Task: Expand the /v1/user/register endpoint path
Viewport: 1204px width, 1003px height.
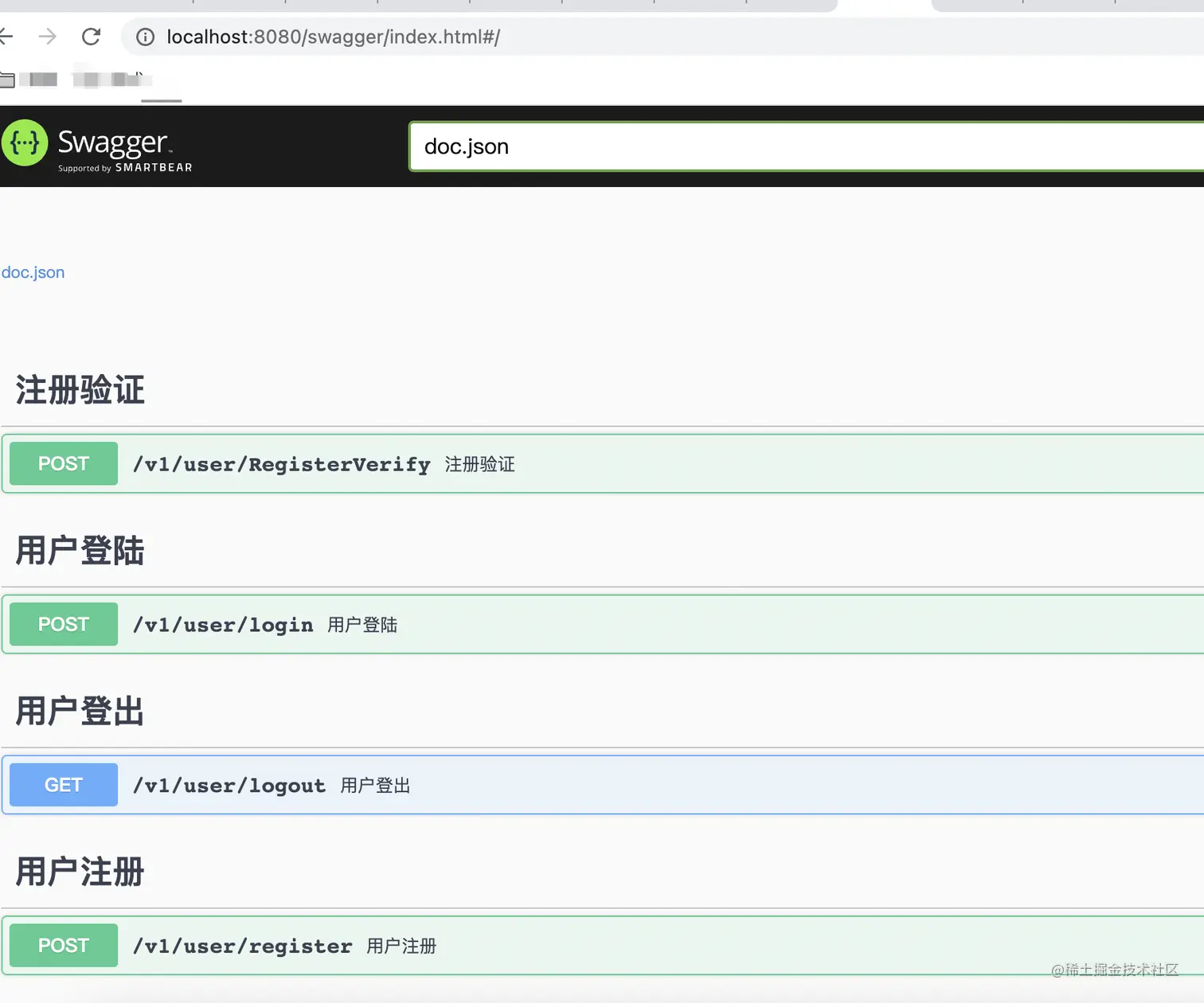Action: coord(242,946)
